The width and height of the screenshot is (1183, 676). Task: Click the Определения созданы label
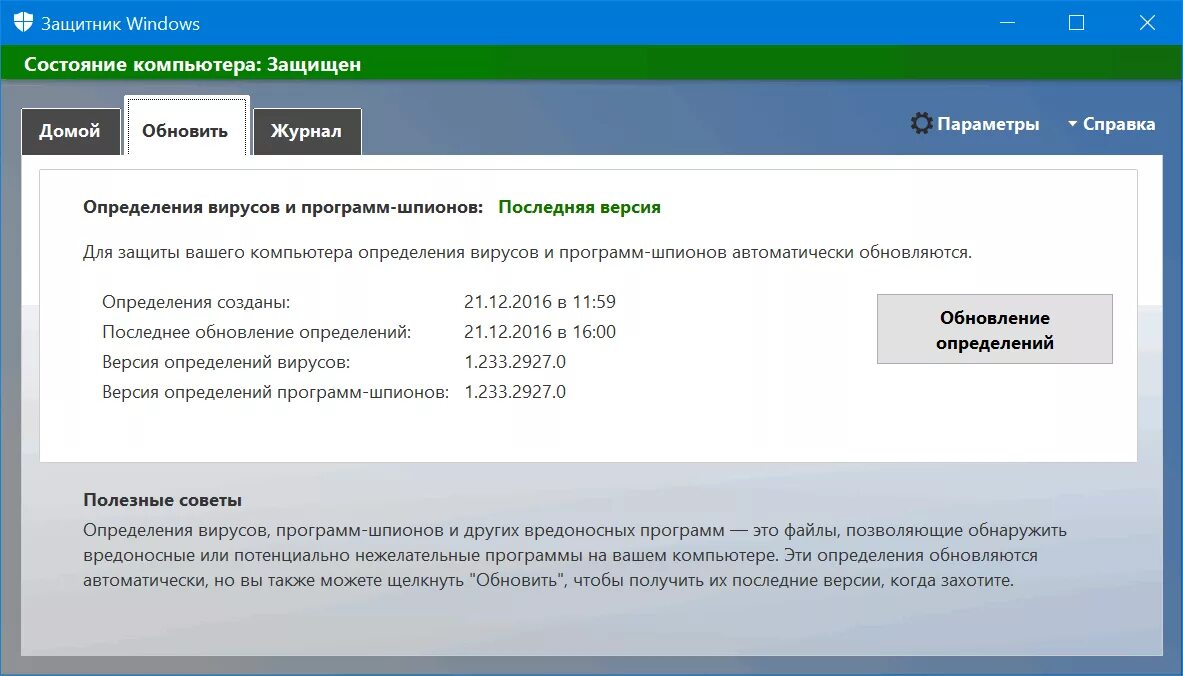click(196, 303)
